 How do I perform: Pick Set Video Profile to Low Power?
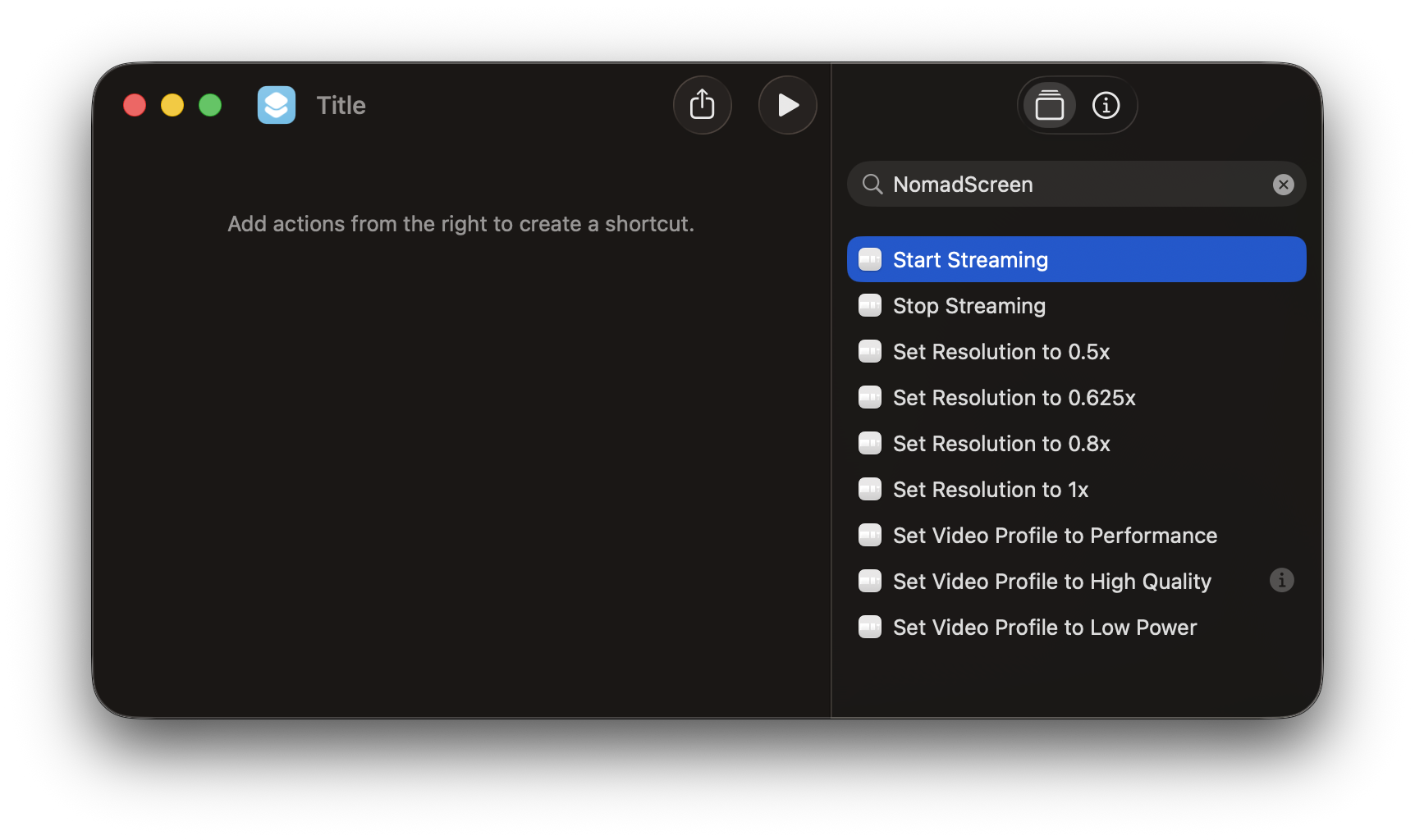coord(1076,627)
